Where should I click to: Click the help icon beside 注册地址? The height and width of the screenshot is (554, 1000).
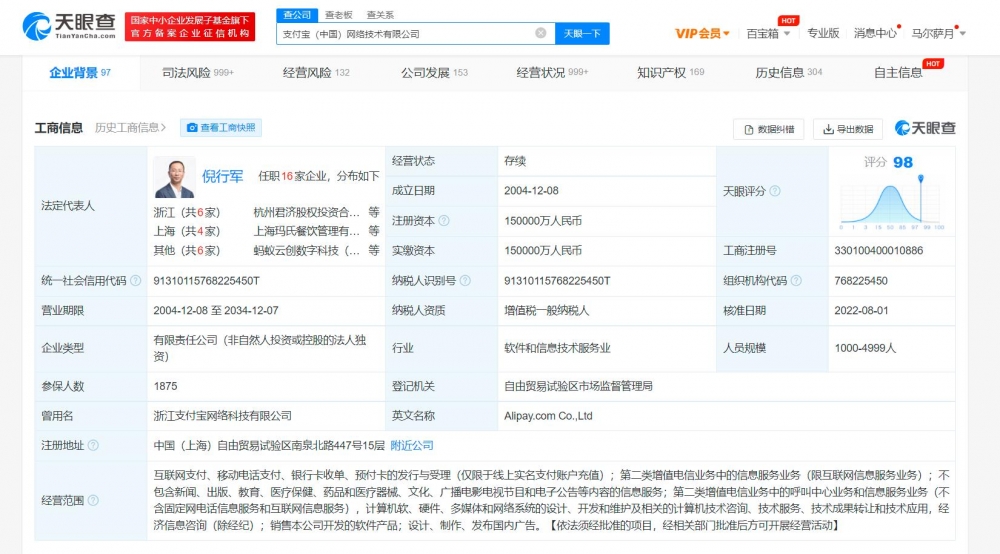[93, 445]
